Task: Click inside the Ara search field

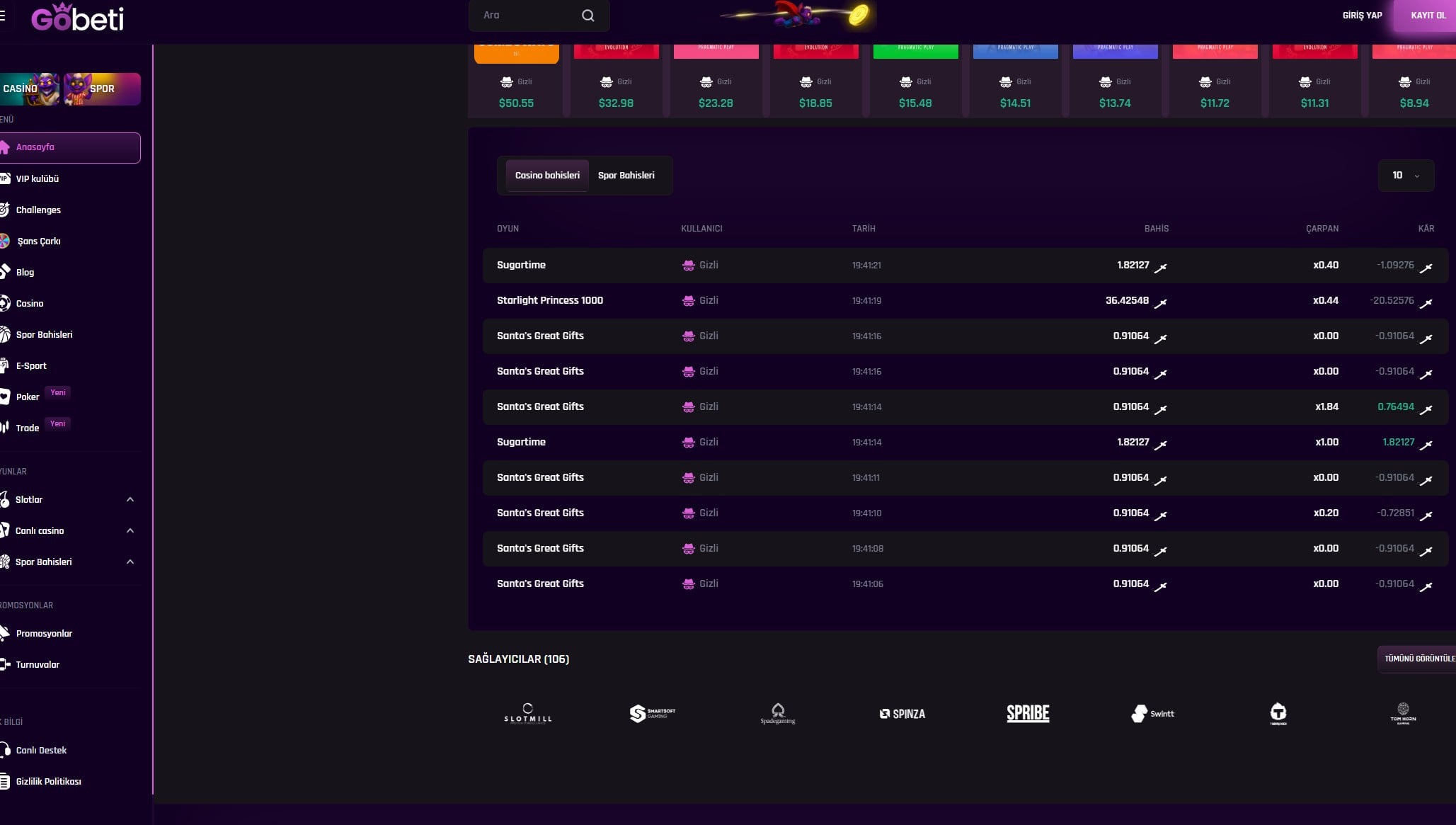Action: [x=531, y=15]
